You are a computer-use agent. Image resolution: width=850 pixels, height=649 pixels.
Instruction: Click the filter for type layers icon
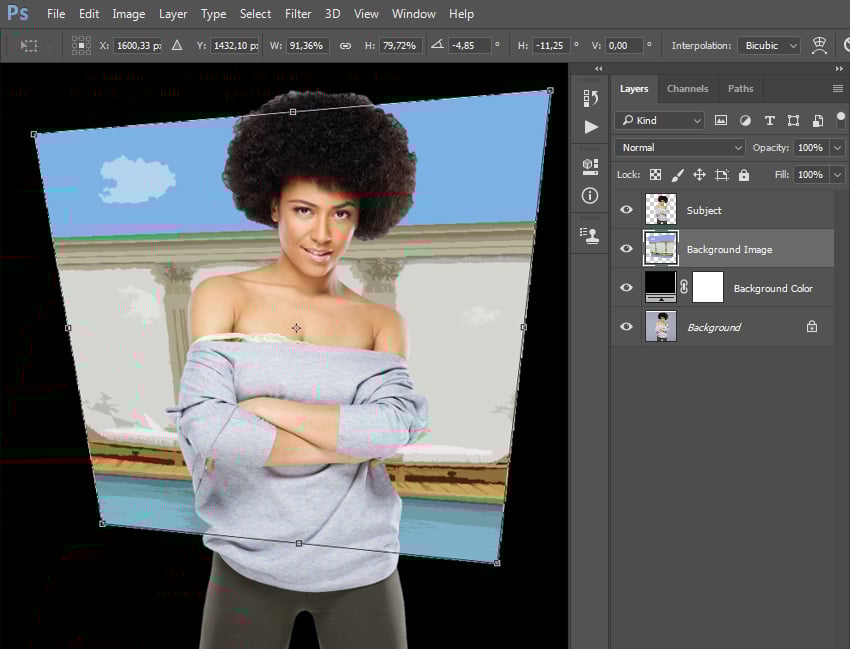coord(769,121)
